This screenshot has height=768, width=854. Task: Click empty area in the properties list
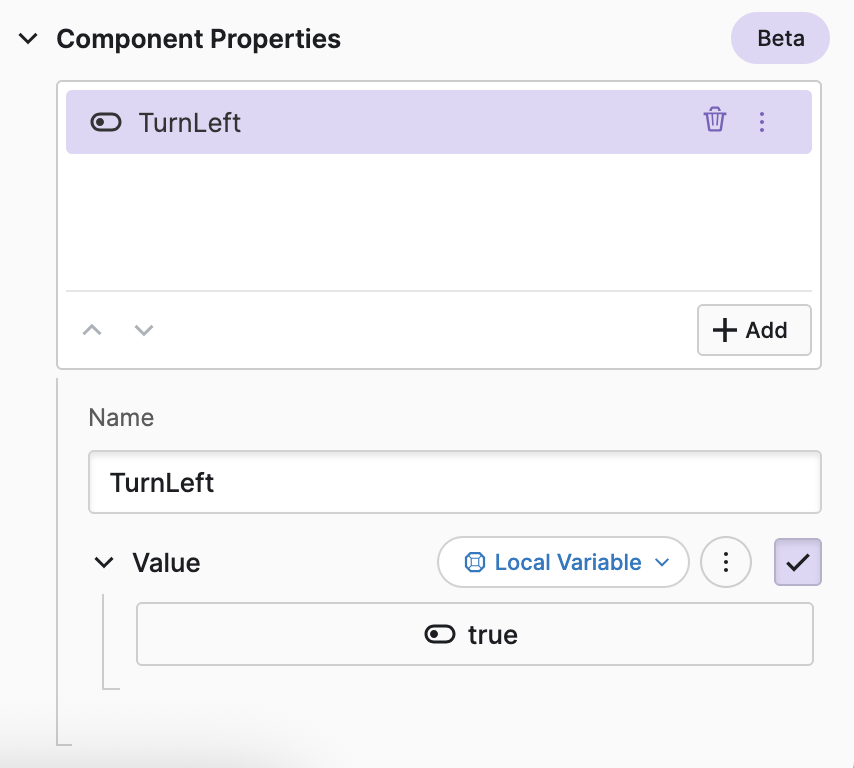click(438, 220)
